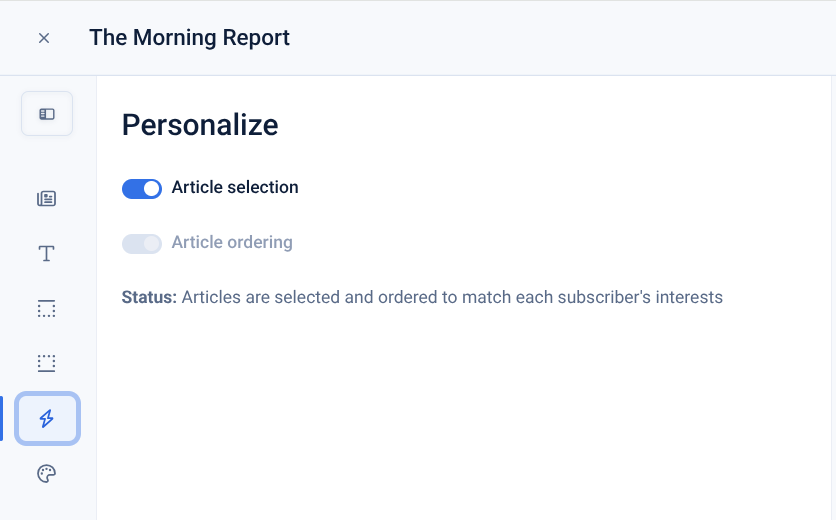Click the Article selection label text
This screenshot has height=520, width=836.
(x=235, y=188)
